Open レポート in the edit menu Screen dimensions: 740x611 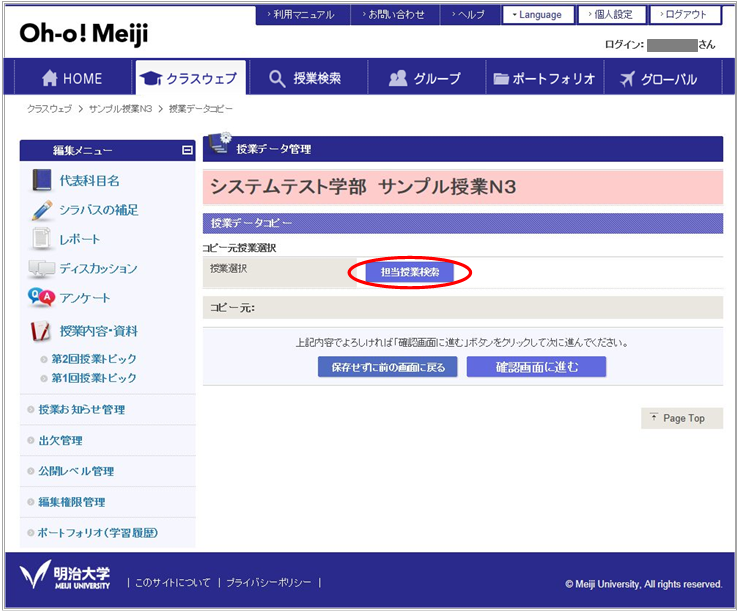[x=80, y=239]
